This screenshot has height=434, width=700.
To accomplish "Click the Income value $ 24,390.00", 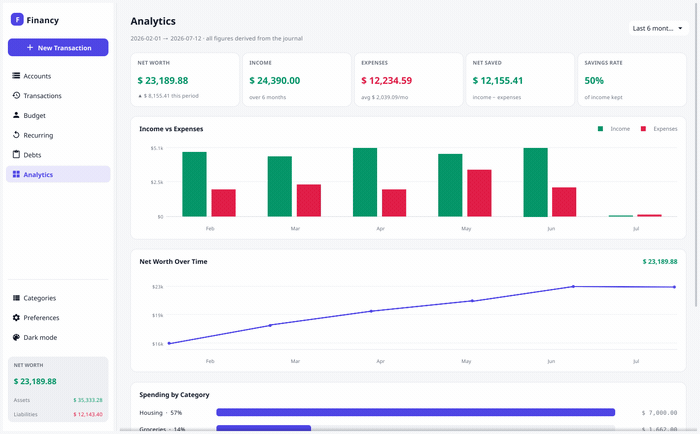I will [275, 80].
